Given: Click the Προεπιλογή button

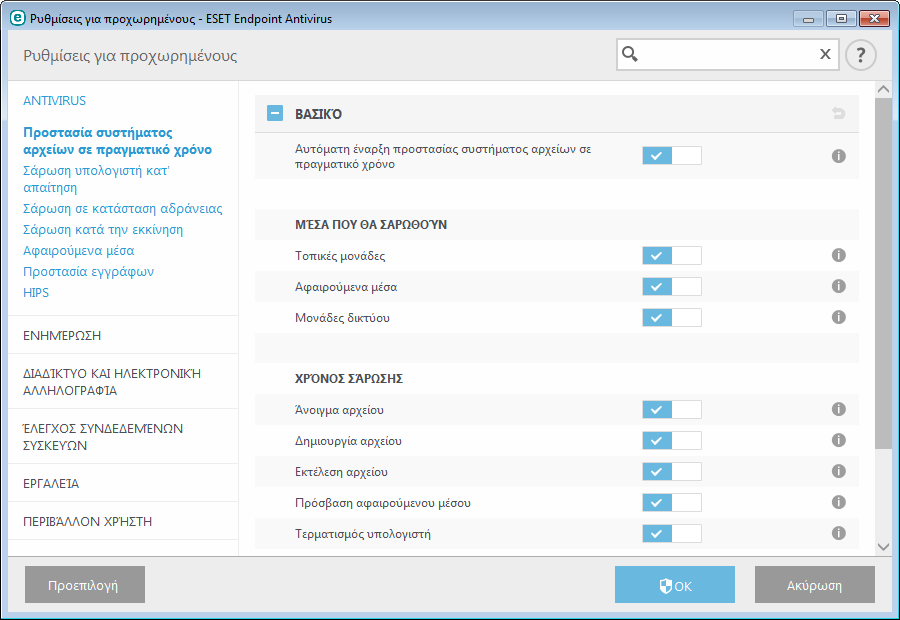Looking at the screenshot, I should pyautogui.click(x=85, y=584).
